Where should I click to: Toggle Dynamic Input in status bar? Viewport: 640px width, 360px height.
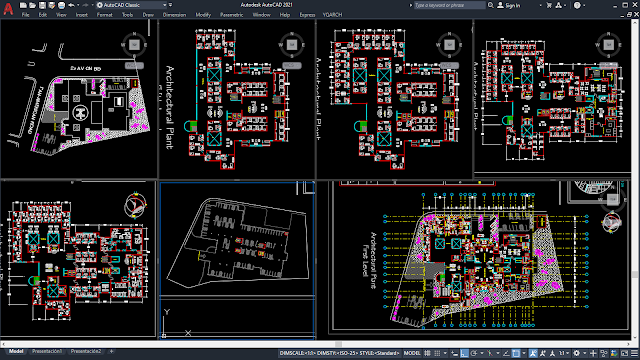point(454,353)
